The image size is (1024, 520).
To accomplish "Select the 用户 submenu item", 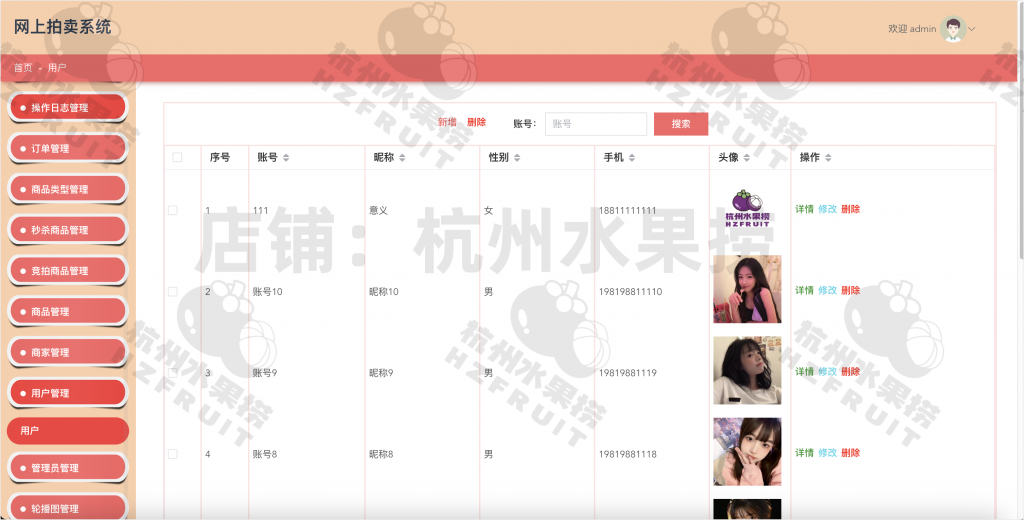I will tap(68, 431).
